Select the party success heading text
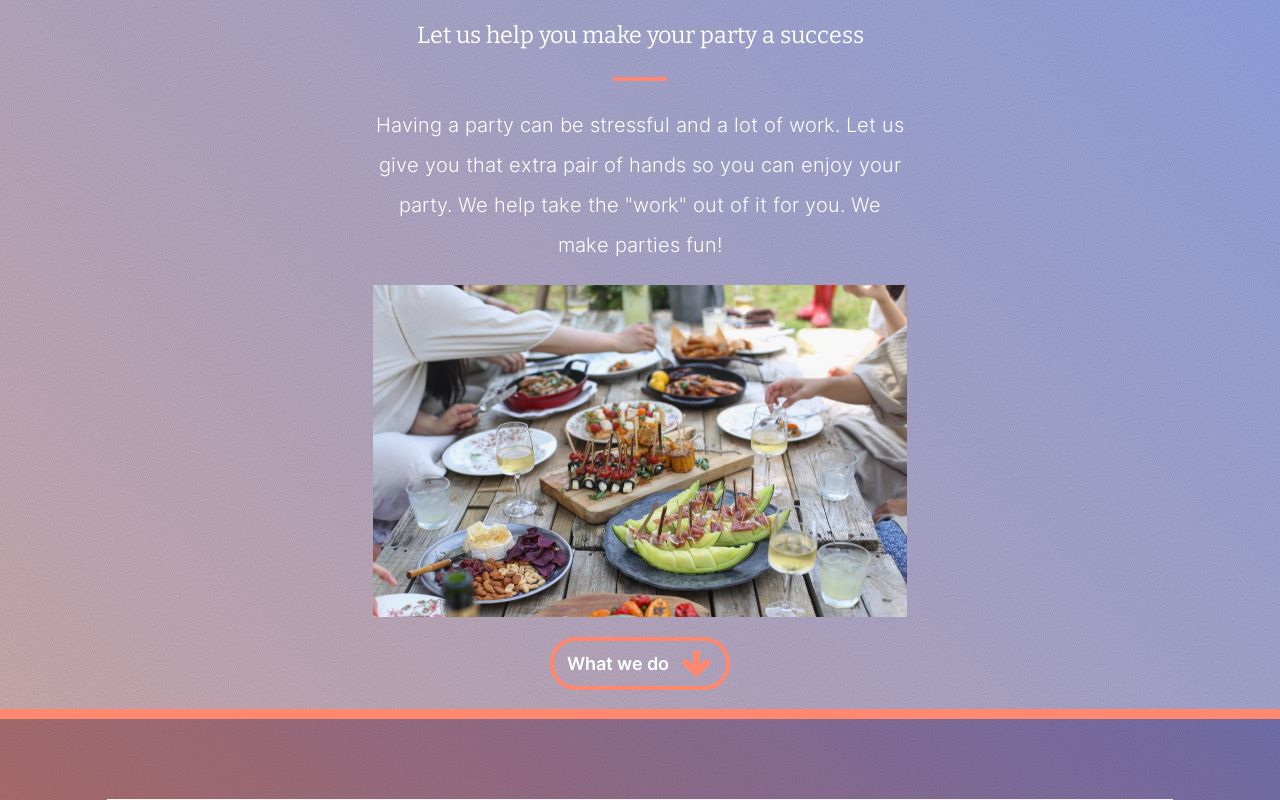1280x800 pixels. [x=640, y=35]
